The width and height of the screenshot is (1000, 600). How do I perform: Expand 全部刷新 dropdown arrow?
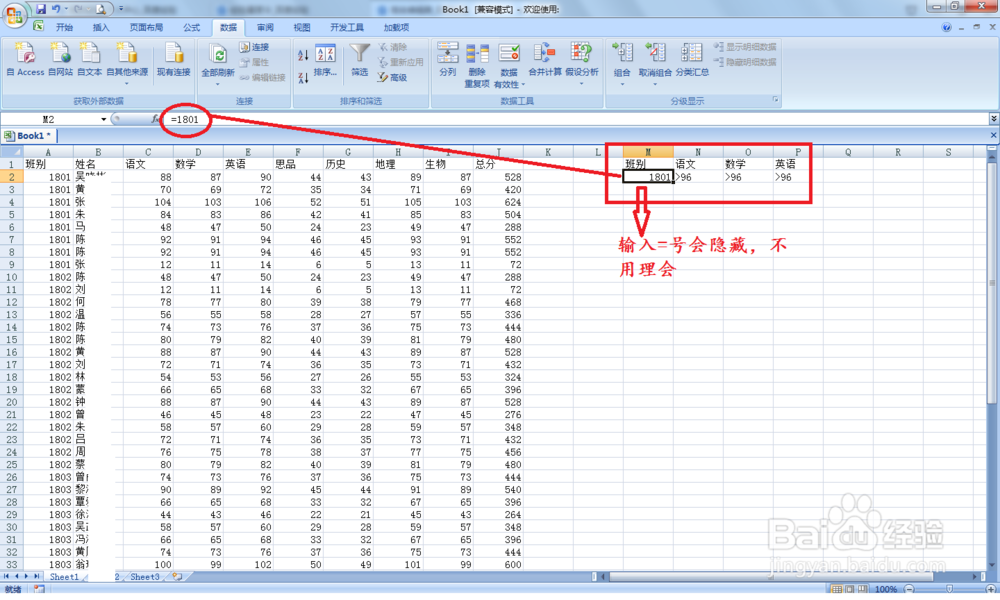pos(218,84)
